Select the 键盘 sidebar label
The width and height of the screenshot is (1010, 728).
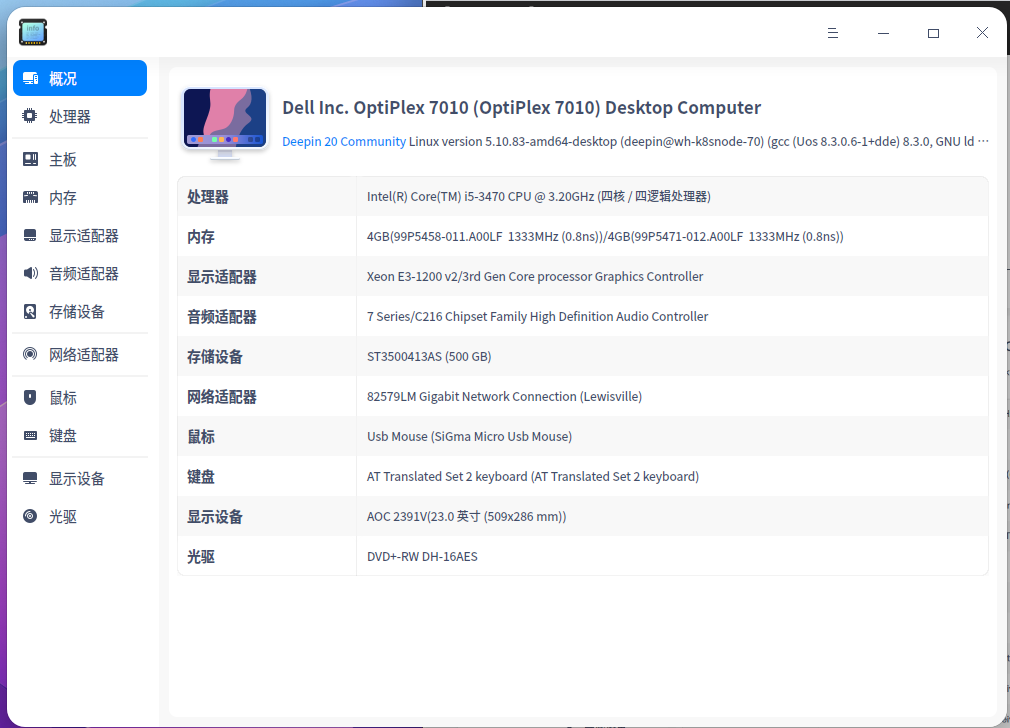(63, 436)
